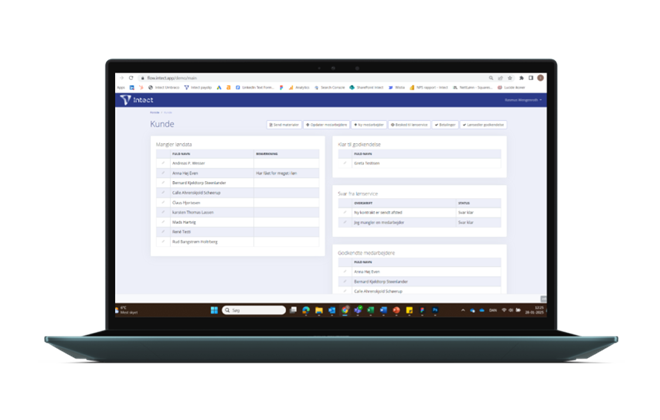Image resolution: width=660 pixels, height=420 pixels.
Task: Go back using the browser back arrow
Action: (120, 77)
